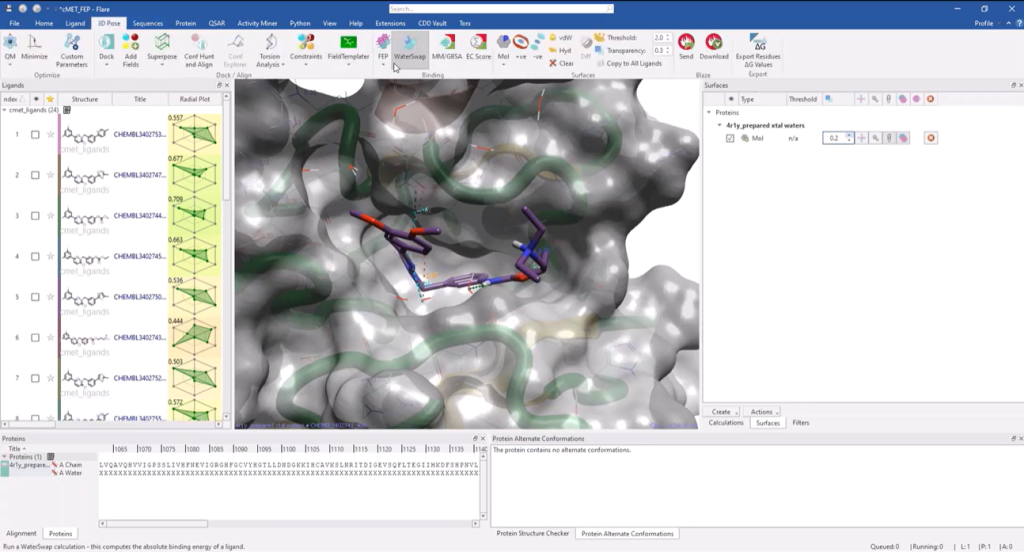Image resolution: width=1024 pixels, height=552 pixels.
Task: Click delete icon in Surfaces header
Action: pyautogui.click(x=931, y=99)
